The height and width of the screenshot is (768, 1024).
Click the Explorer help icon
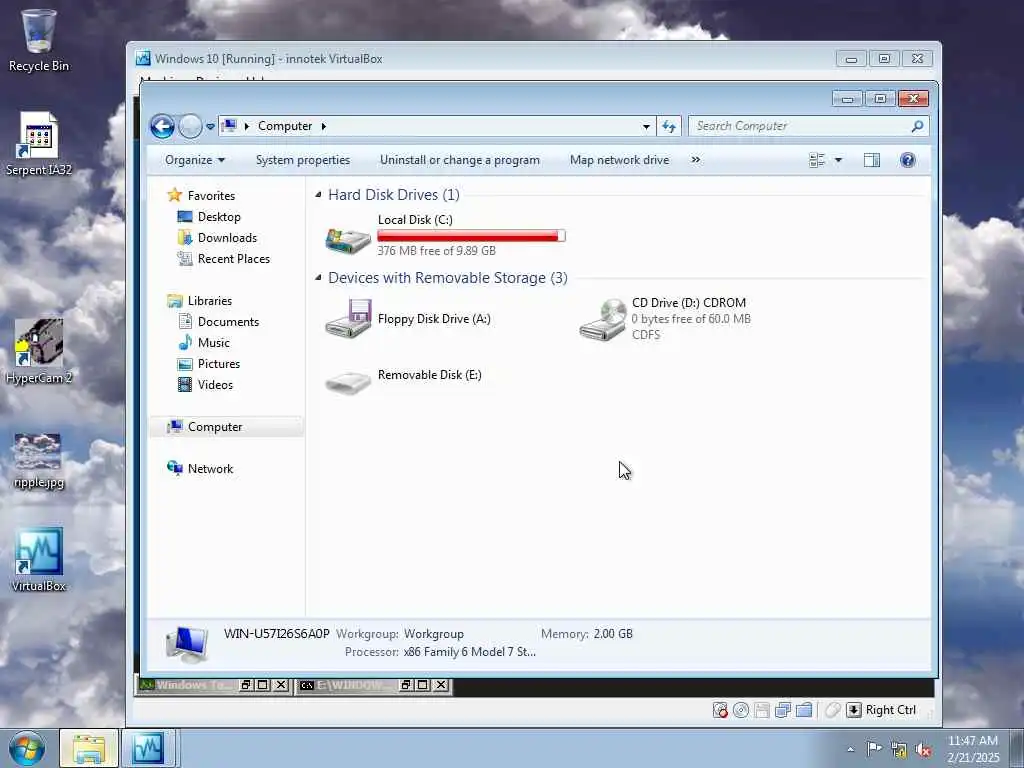tap(907, 160)
